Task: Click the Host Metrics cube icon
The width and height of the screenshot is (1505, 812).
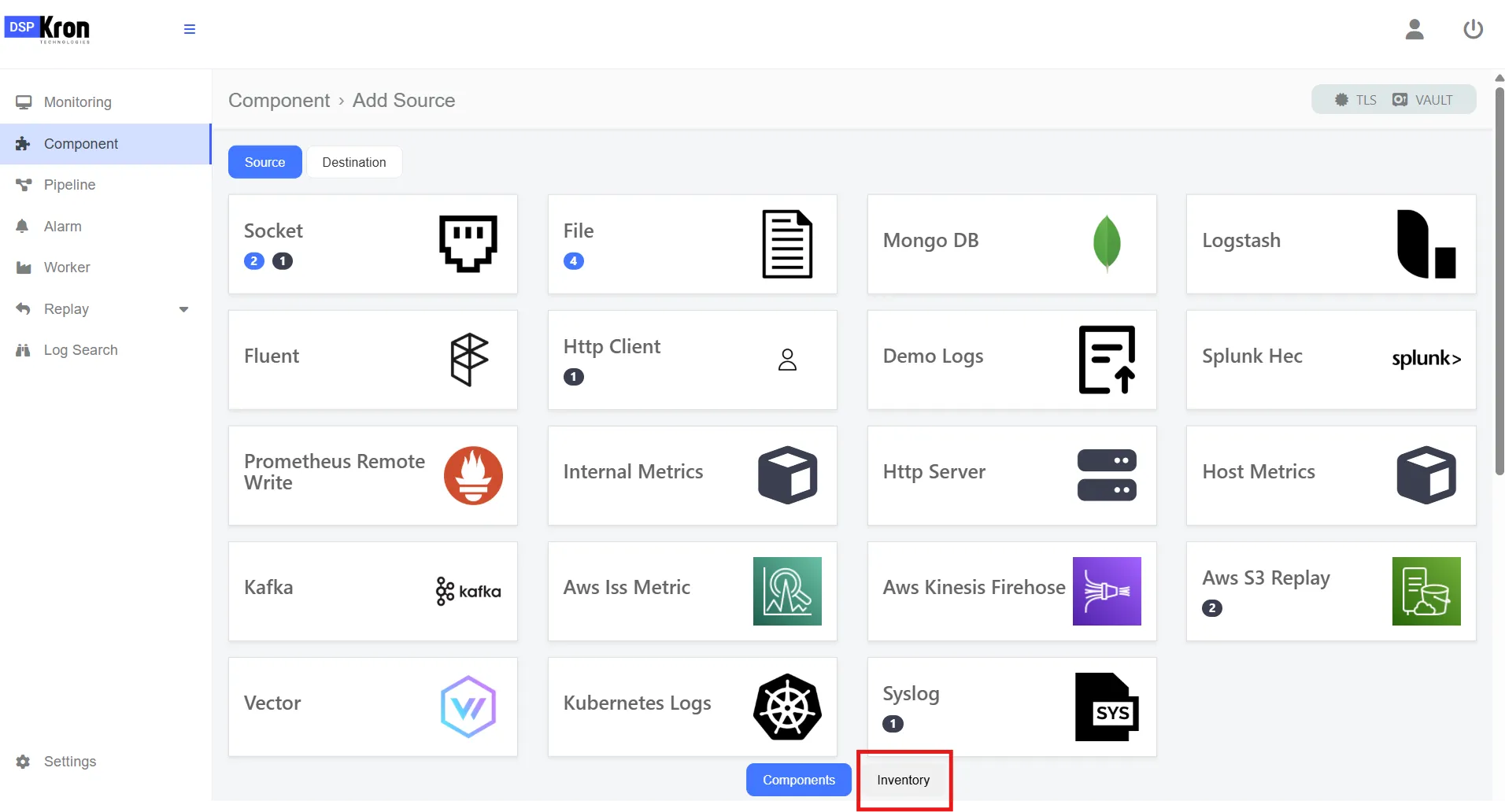Action: point(1426,475)
